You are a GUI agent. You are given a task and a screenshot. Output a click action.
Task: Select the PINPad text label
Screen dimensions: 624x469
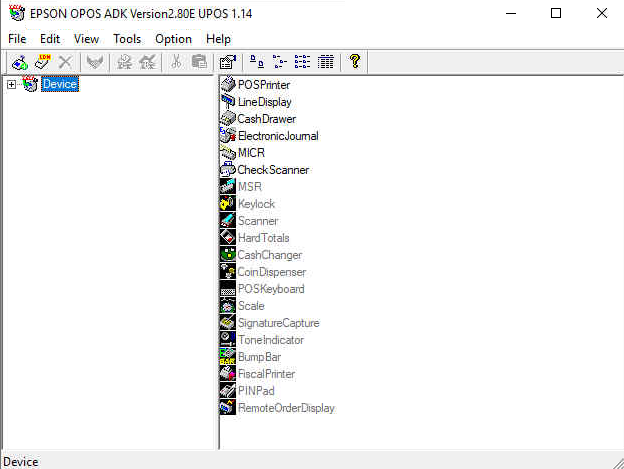point(256,391)
